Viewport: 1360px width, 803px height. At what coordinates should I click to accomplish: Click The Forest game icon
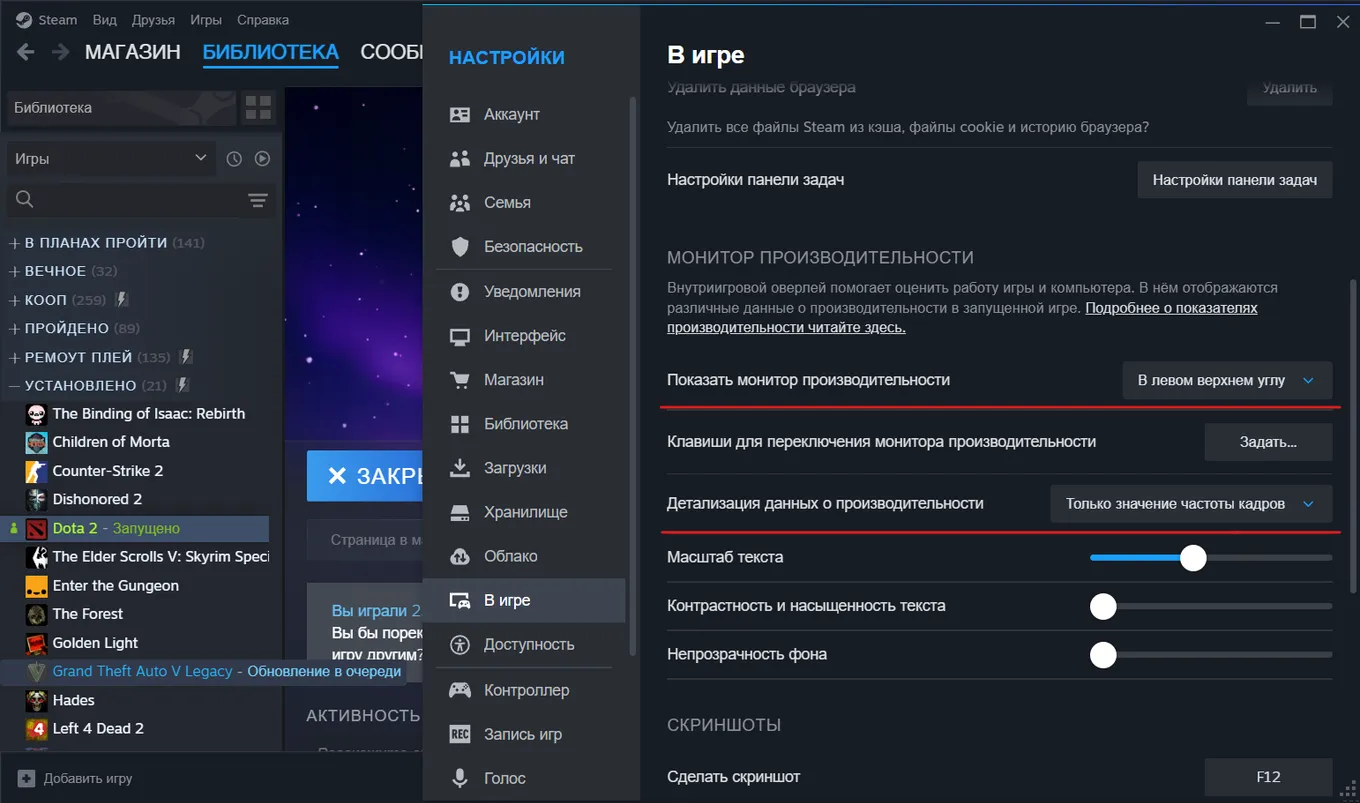point(36,614)
